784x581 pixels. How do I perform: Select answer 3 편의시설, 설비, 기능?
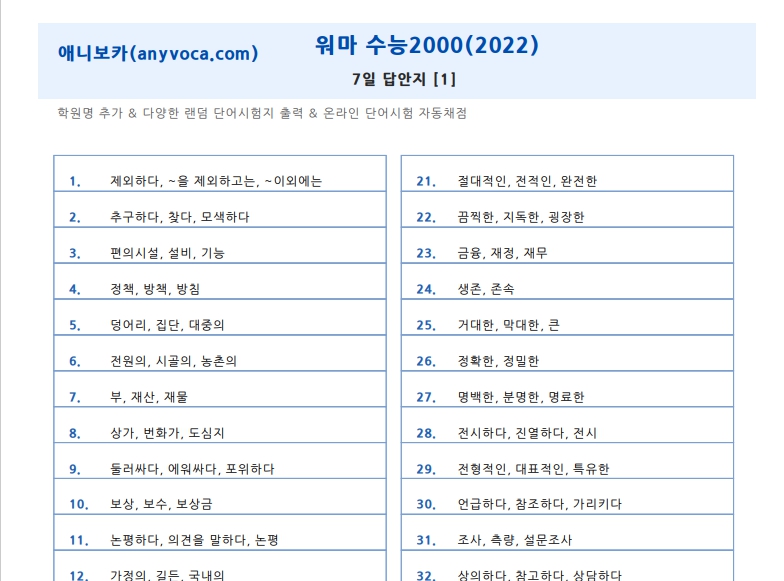pyautogui.click(x=168, y=253)
